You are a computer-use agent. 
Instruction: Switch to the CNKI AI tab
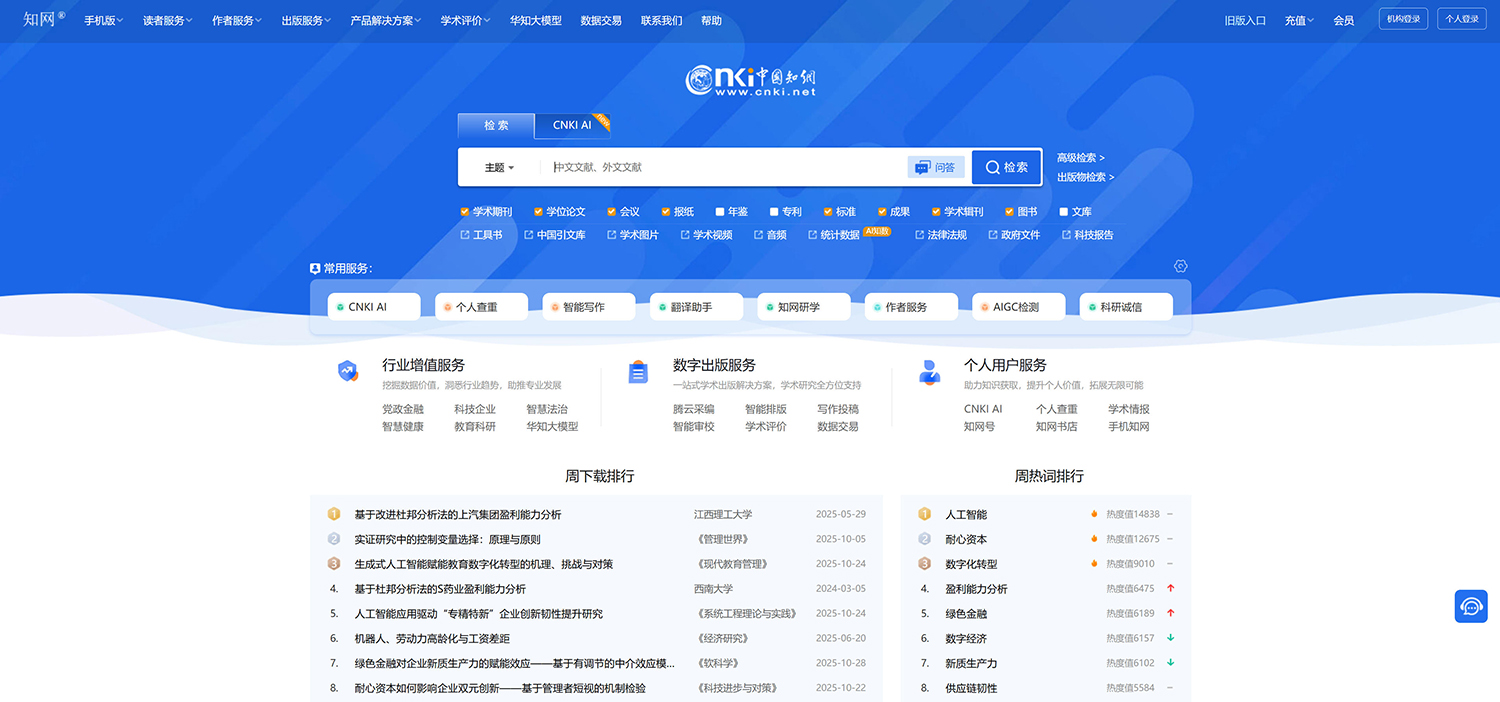click(572, 125)
